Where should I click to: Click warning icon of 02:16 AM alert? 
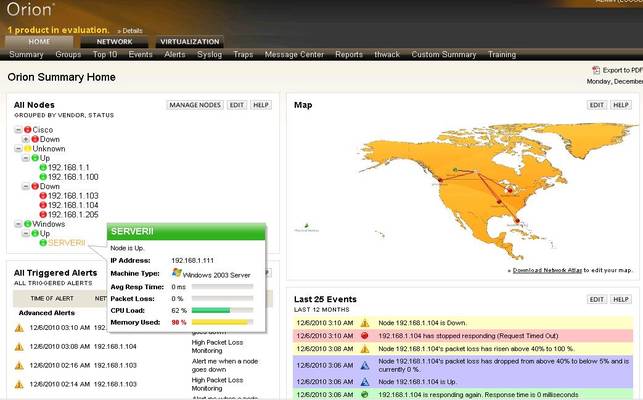click(x=19, y=366)
